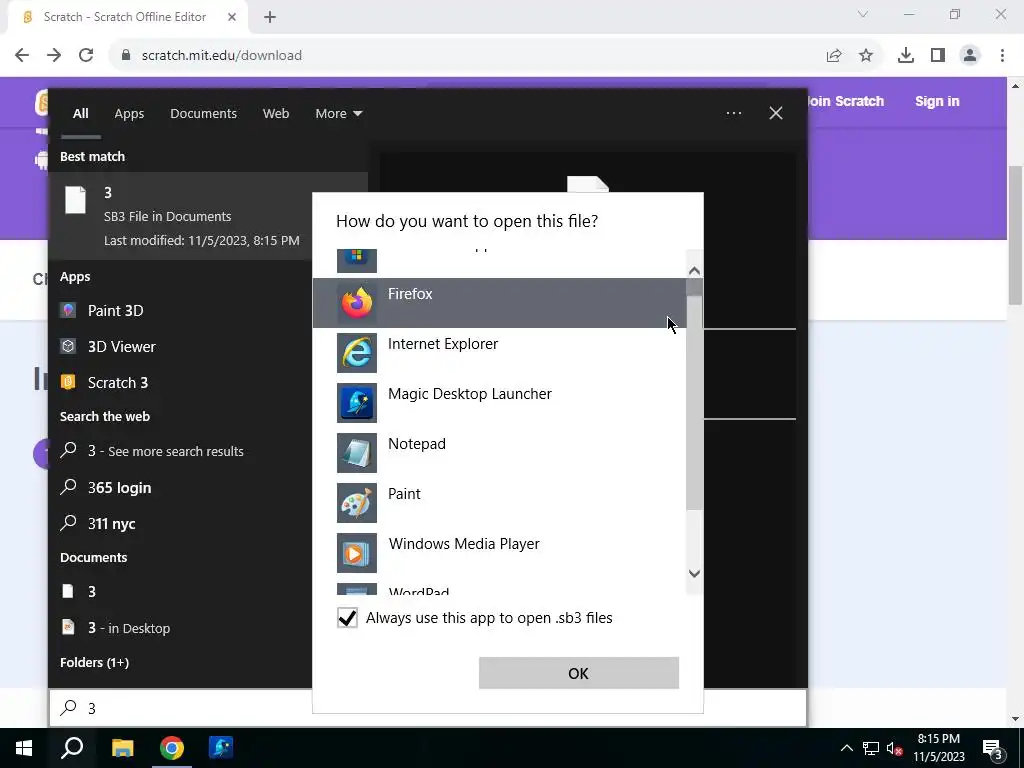Open taskbar search magnifier icon
Image resolution: width=1024 pixels, height=768 pixels.
coord(72,748)
